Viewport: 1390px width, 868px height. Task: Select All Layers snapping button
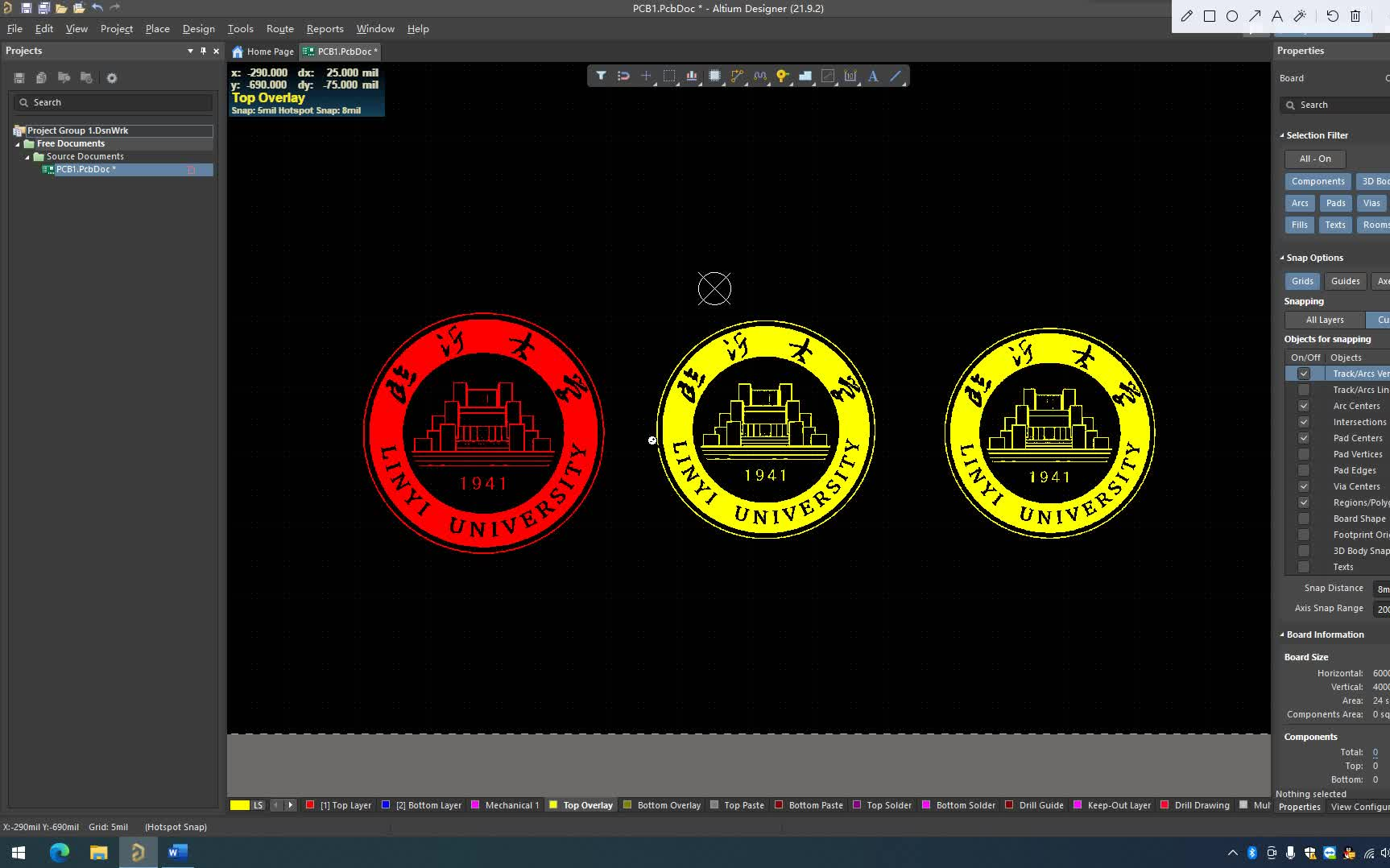pos(1325,320)
